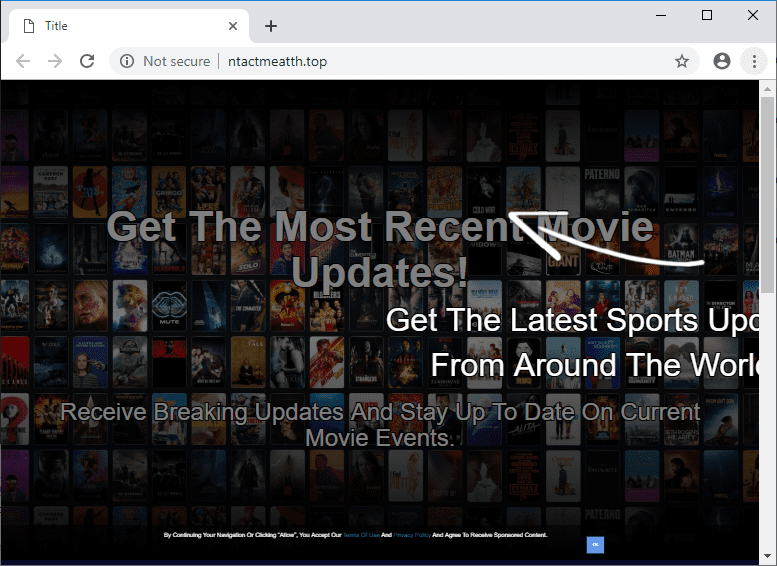Maximize the Chrome window

pyautogui.click(x=707, y=15)
